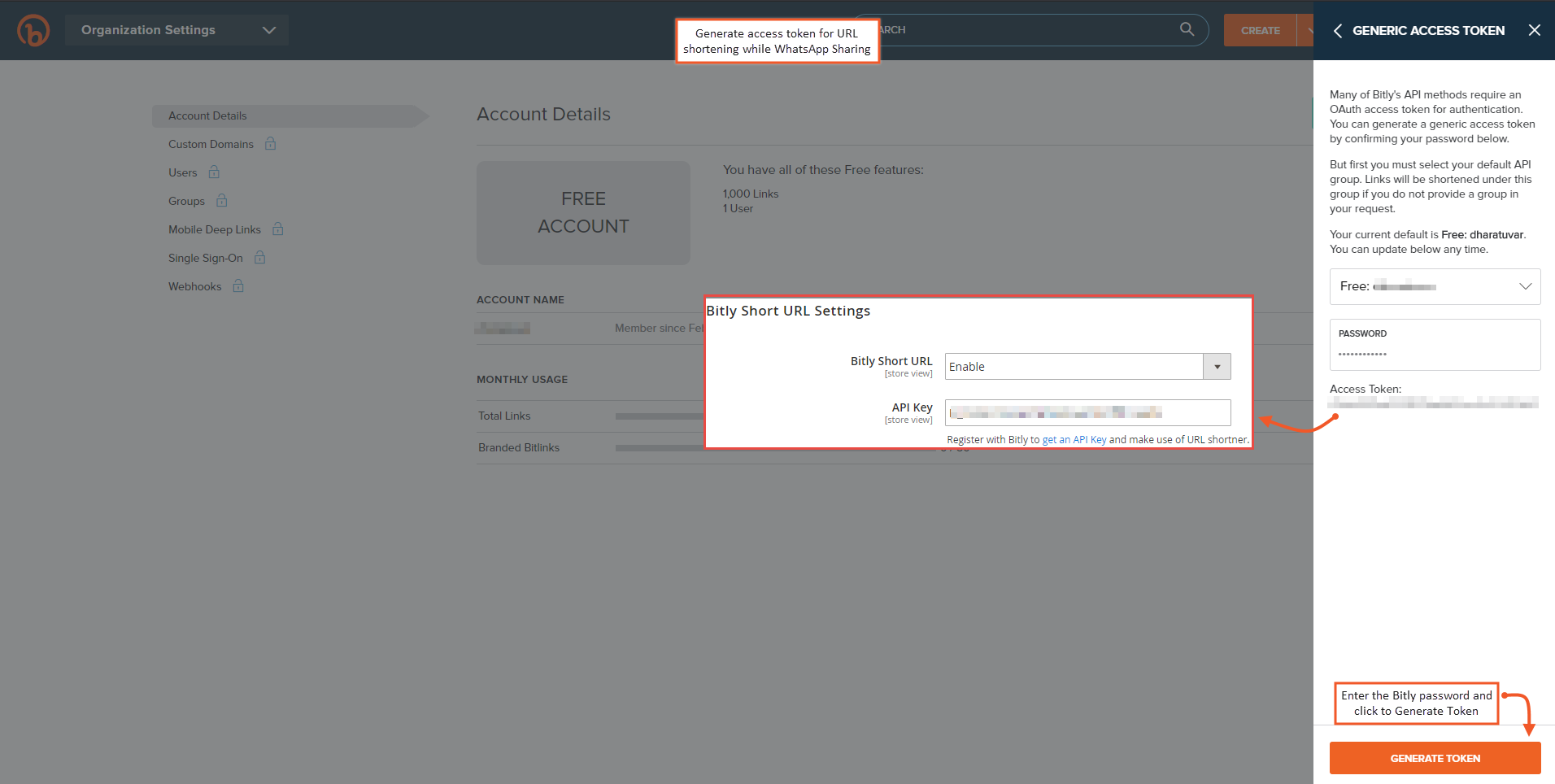Click the Total Links usage label
Screen dimensions: 1555x784
point(504,416)
